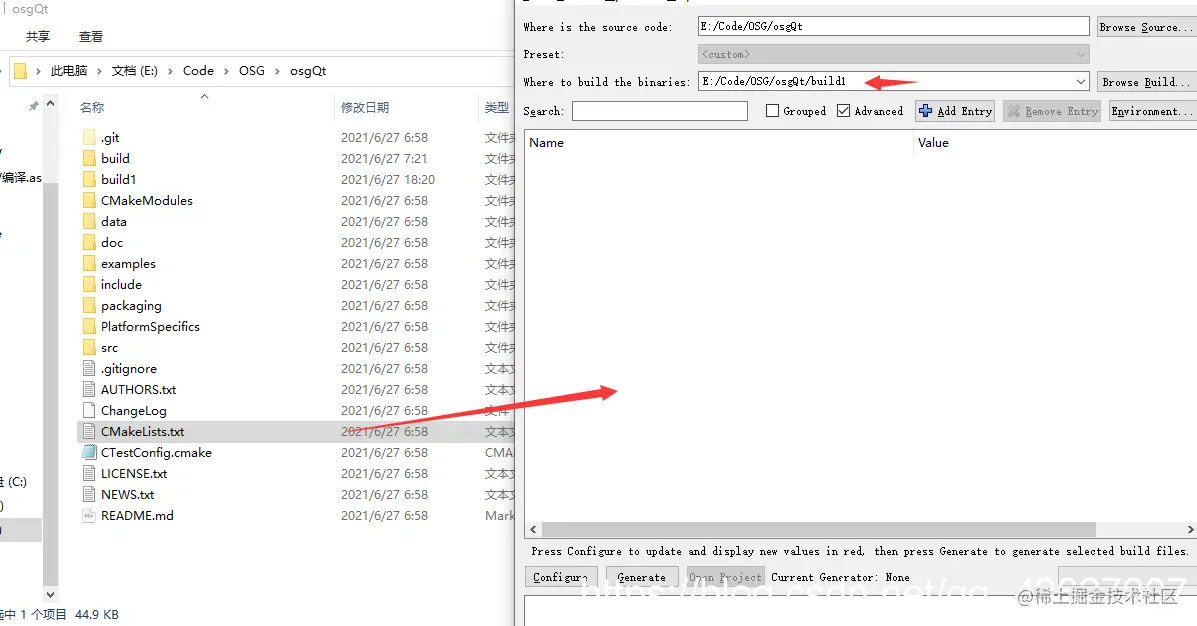Open the 共享 ribbon tab in Explorer
1197x626 pixels.
[38, 37]
